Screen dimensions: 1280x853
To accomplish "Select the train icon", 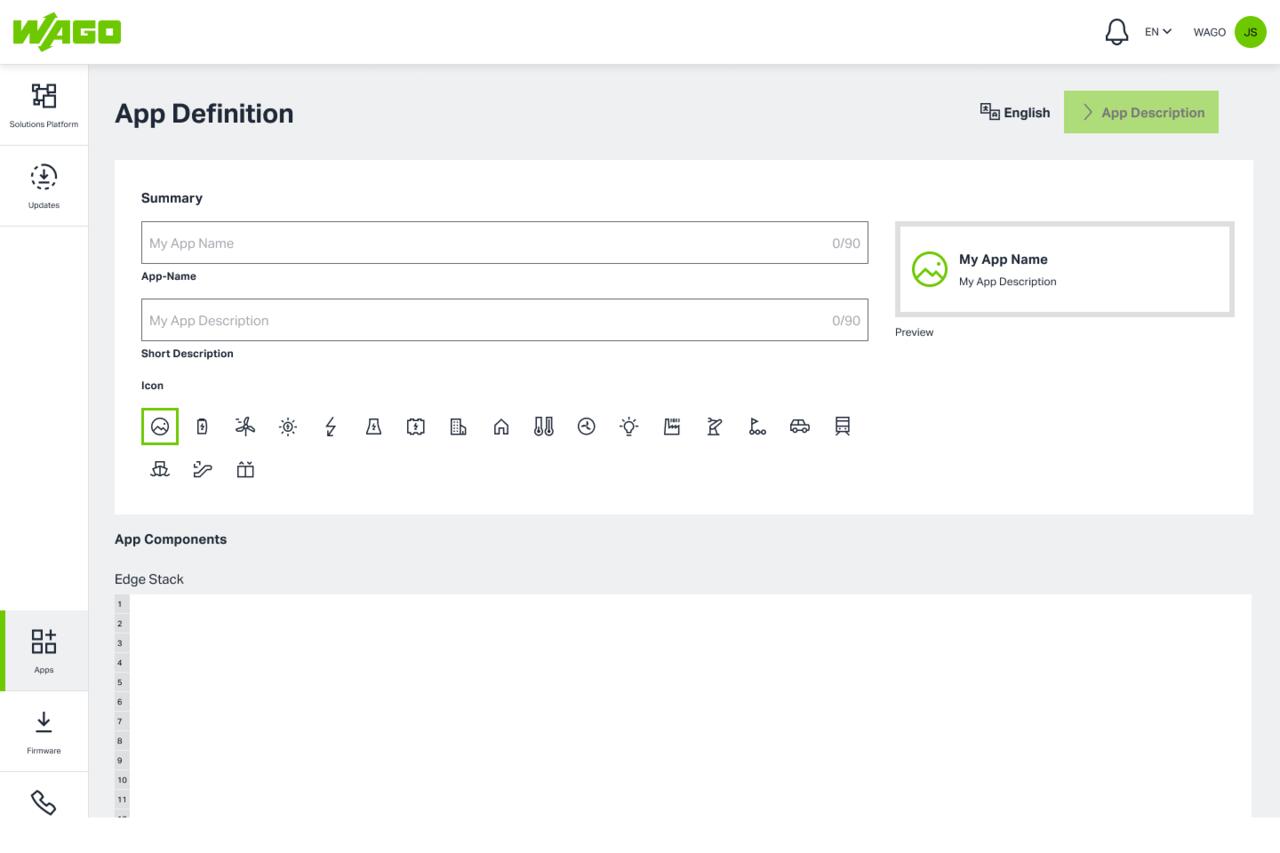I will [x=843, y=427].
